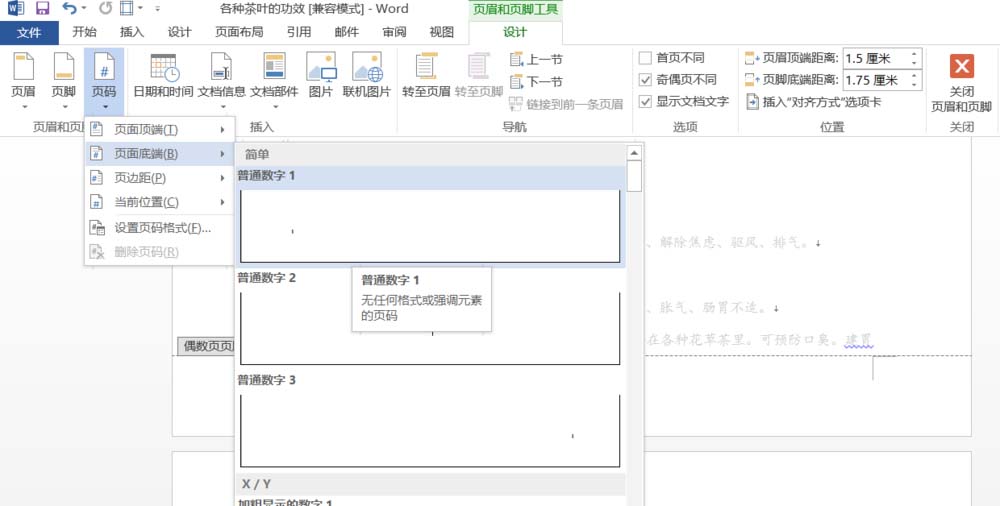This screenshot has height=506, width=1000.
Task: Go to Header (转至页眉)
Action: [x=426, y=76]
